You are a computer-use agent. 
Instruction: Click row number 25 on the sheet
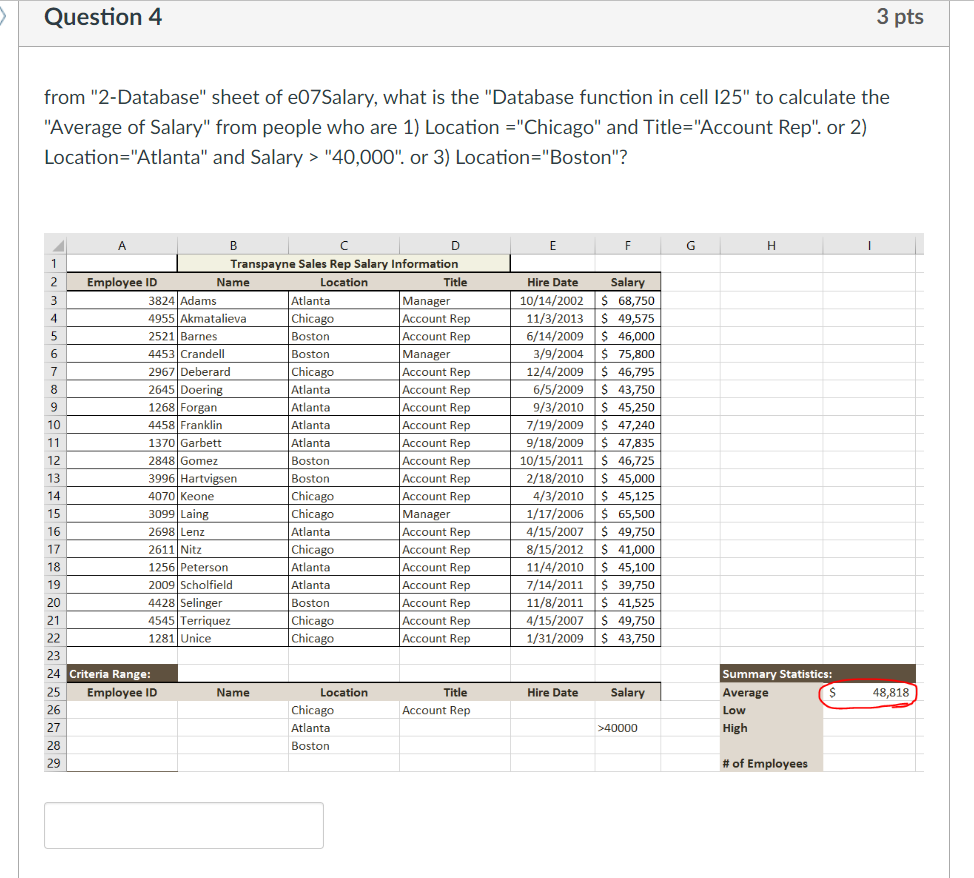tap(56, 692)
